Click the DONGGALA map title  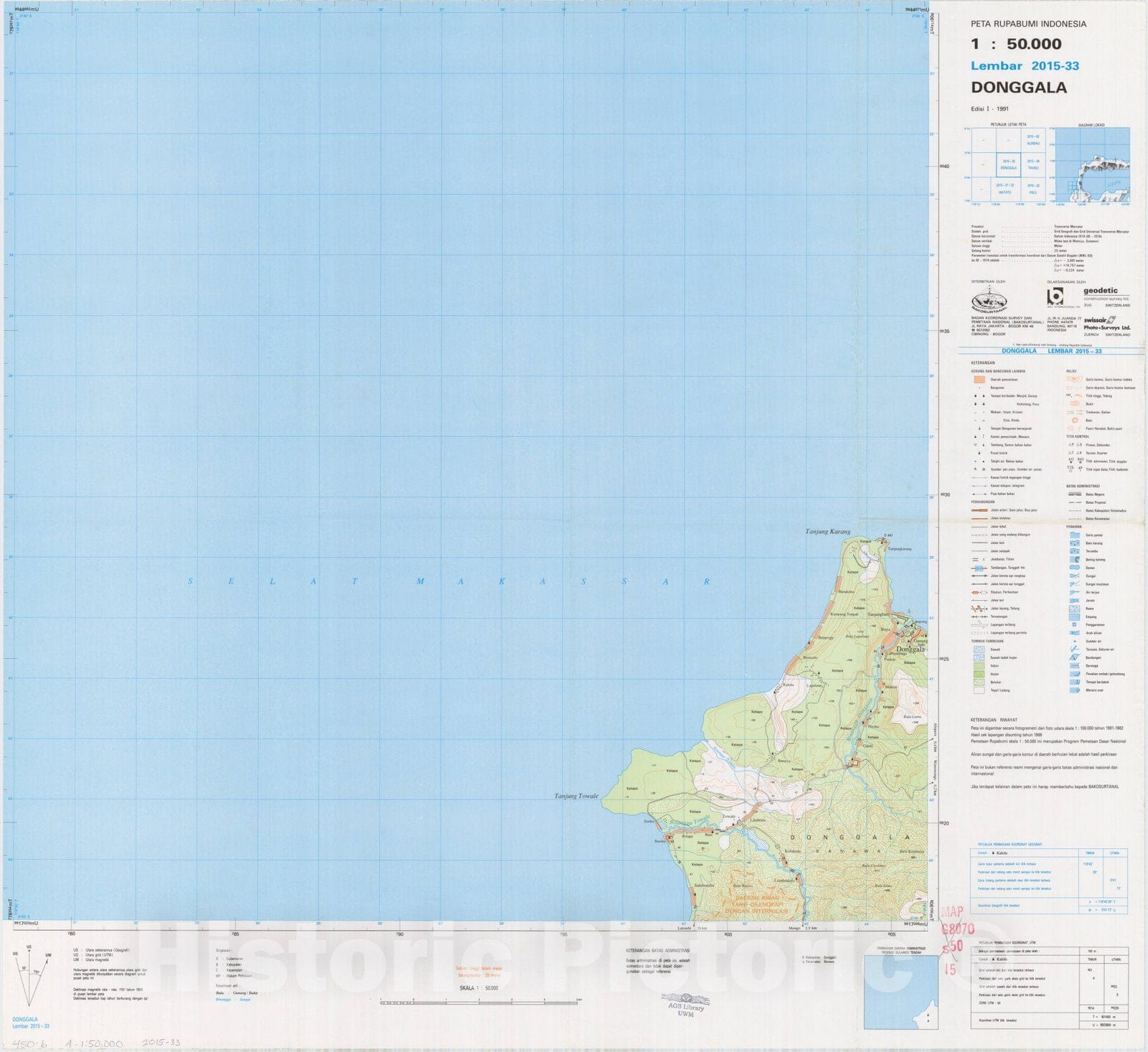pos(1018,88)
